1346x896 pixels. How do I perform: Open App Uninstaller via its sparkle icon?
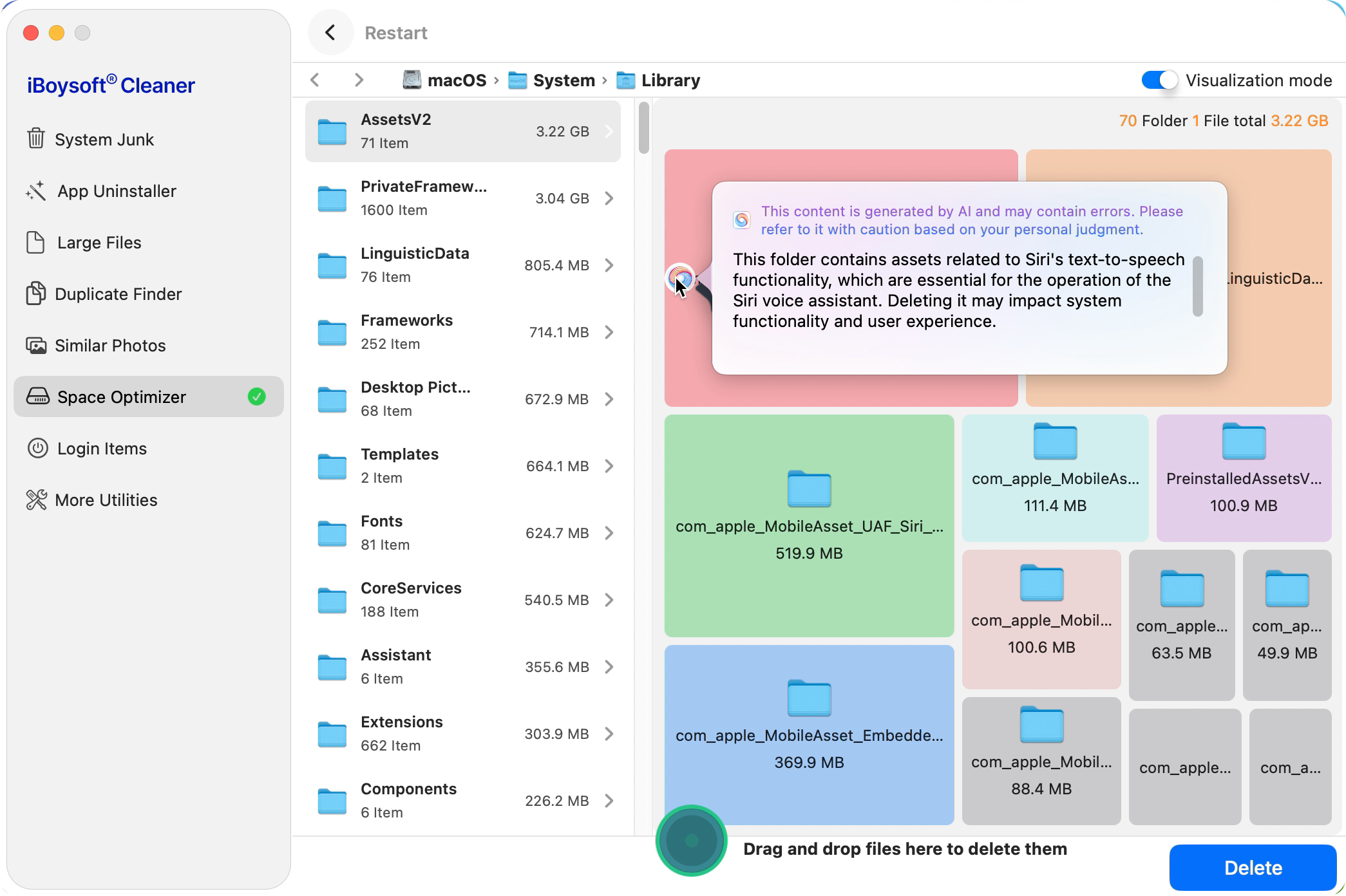[36, 191]
